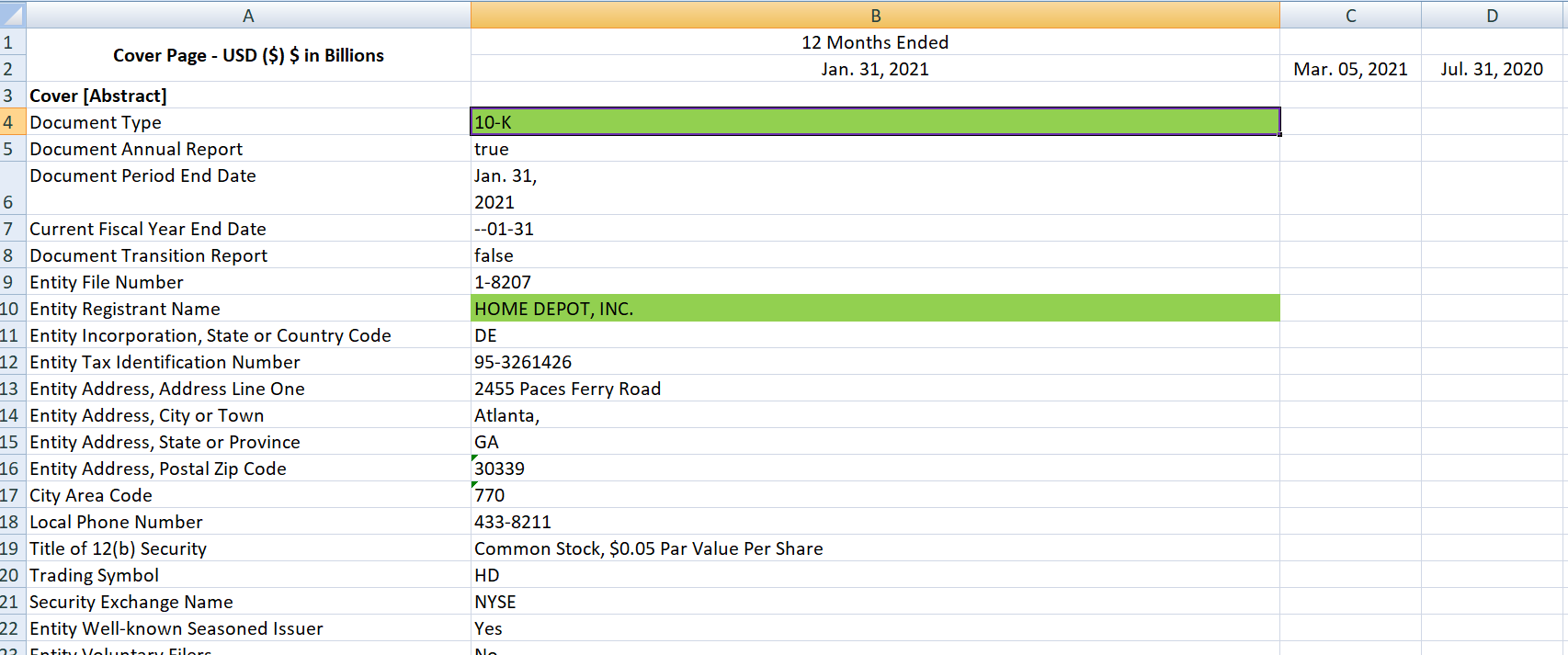Click the 'Jul. 31, 2020' cell
The image size is (1568, 655).
click(x=1492, y=69)
